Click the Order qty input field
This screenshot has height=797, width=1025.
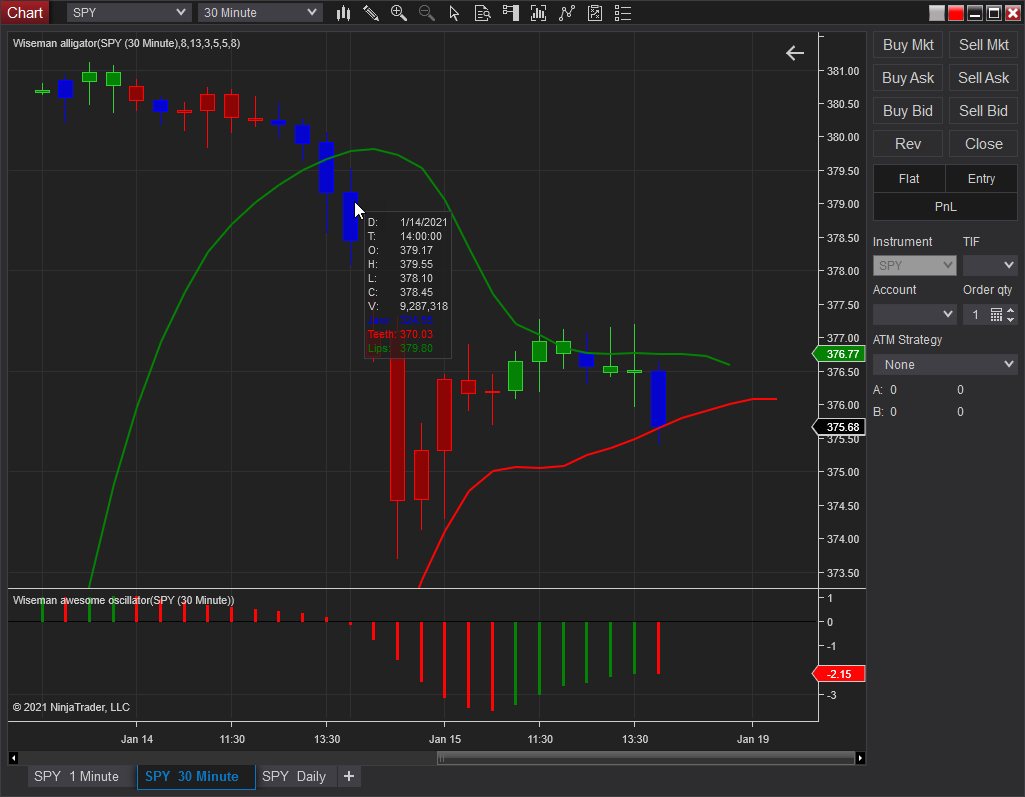point(975,314)
